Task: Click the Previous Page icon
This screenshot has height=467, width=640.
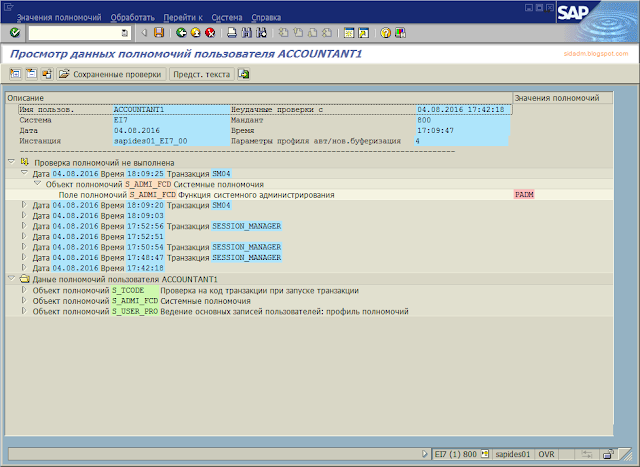Action: [298, 33]
